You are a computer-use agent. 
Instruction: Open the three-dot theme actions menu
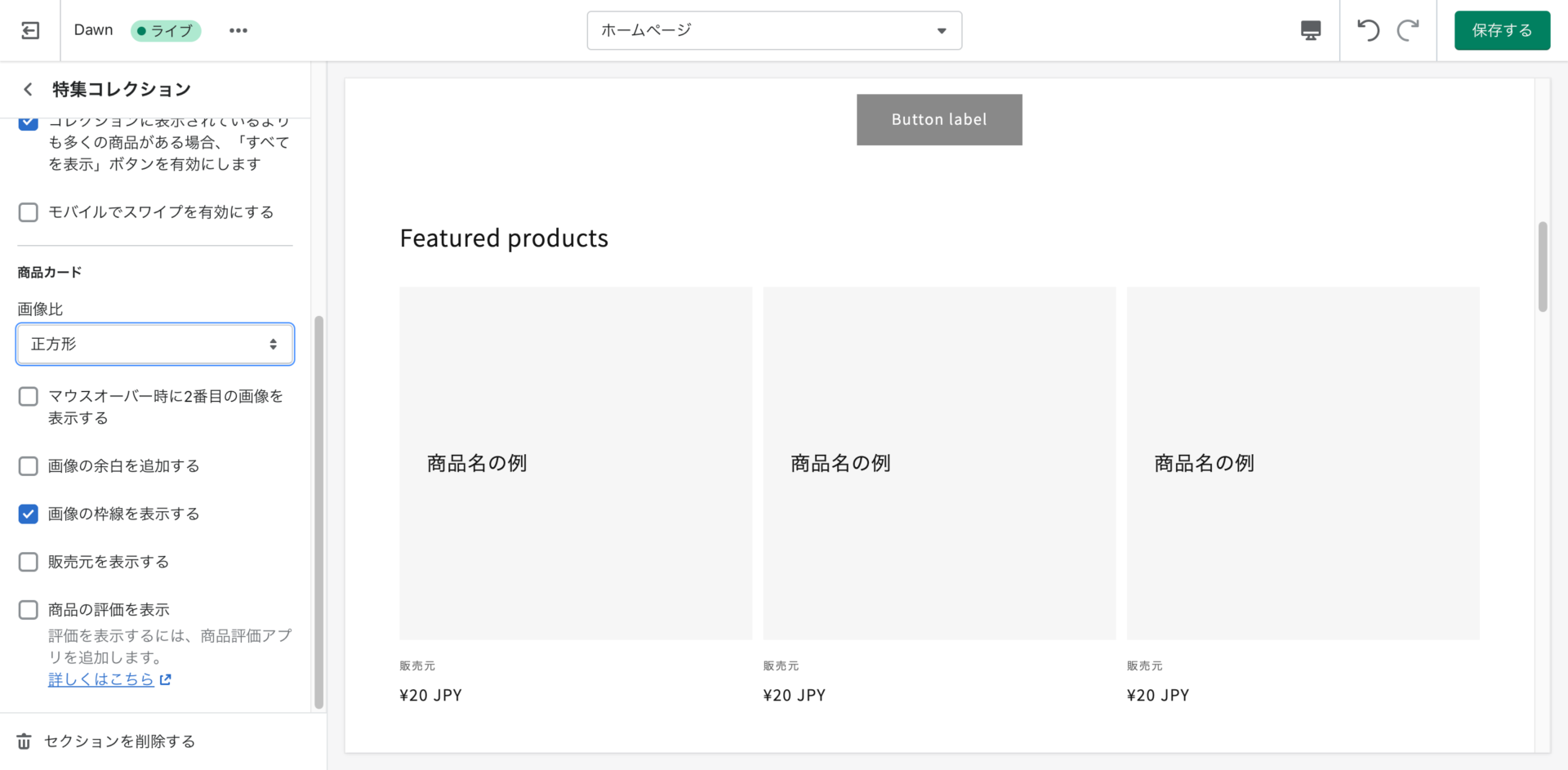click(x=238, y=30)
